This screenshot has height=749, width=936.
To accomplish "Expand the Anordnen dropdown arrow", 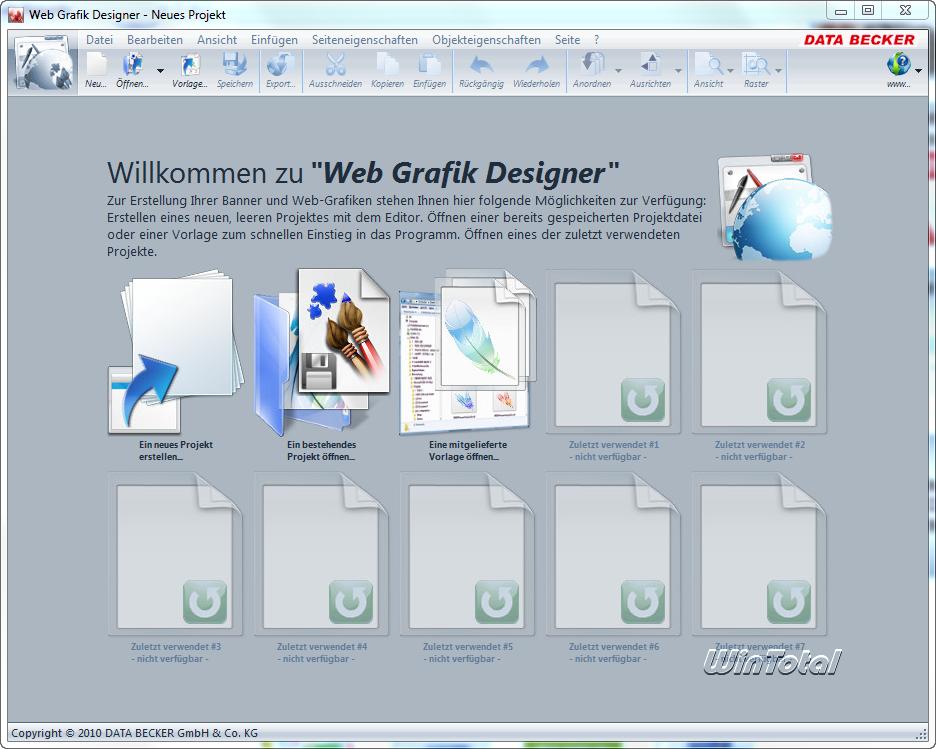I will 618,70.
